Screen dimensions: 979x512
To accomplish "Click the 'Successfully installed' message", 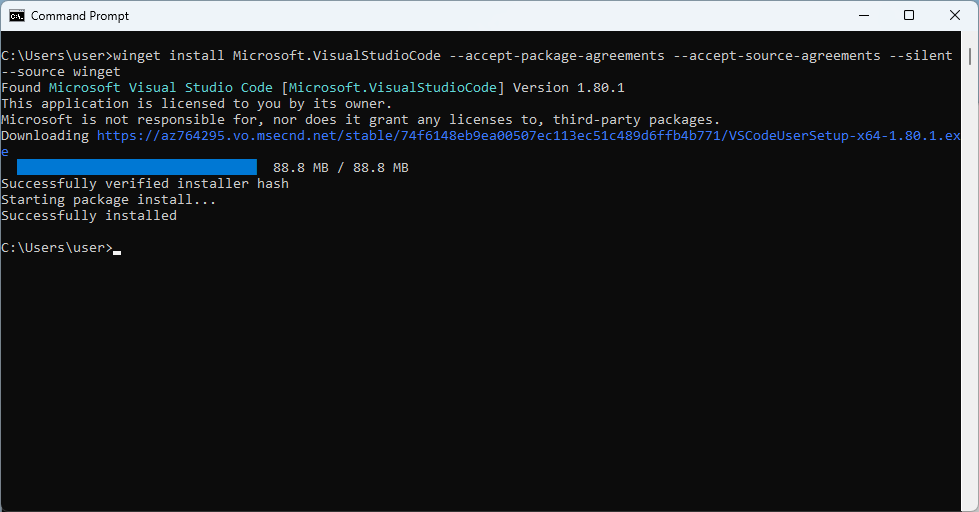I will pyautogui.click(x=89, y=216).
